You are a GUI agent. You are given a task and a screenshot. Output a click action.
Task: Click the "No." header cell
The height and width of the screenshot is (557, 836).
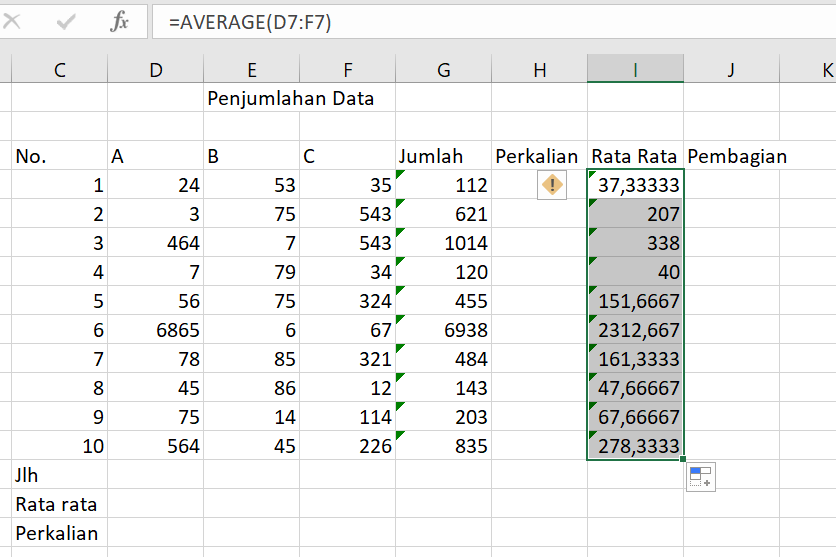coord(59,156)
